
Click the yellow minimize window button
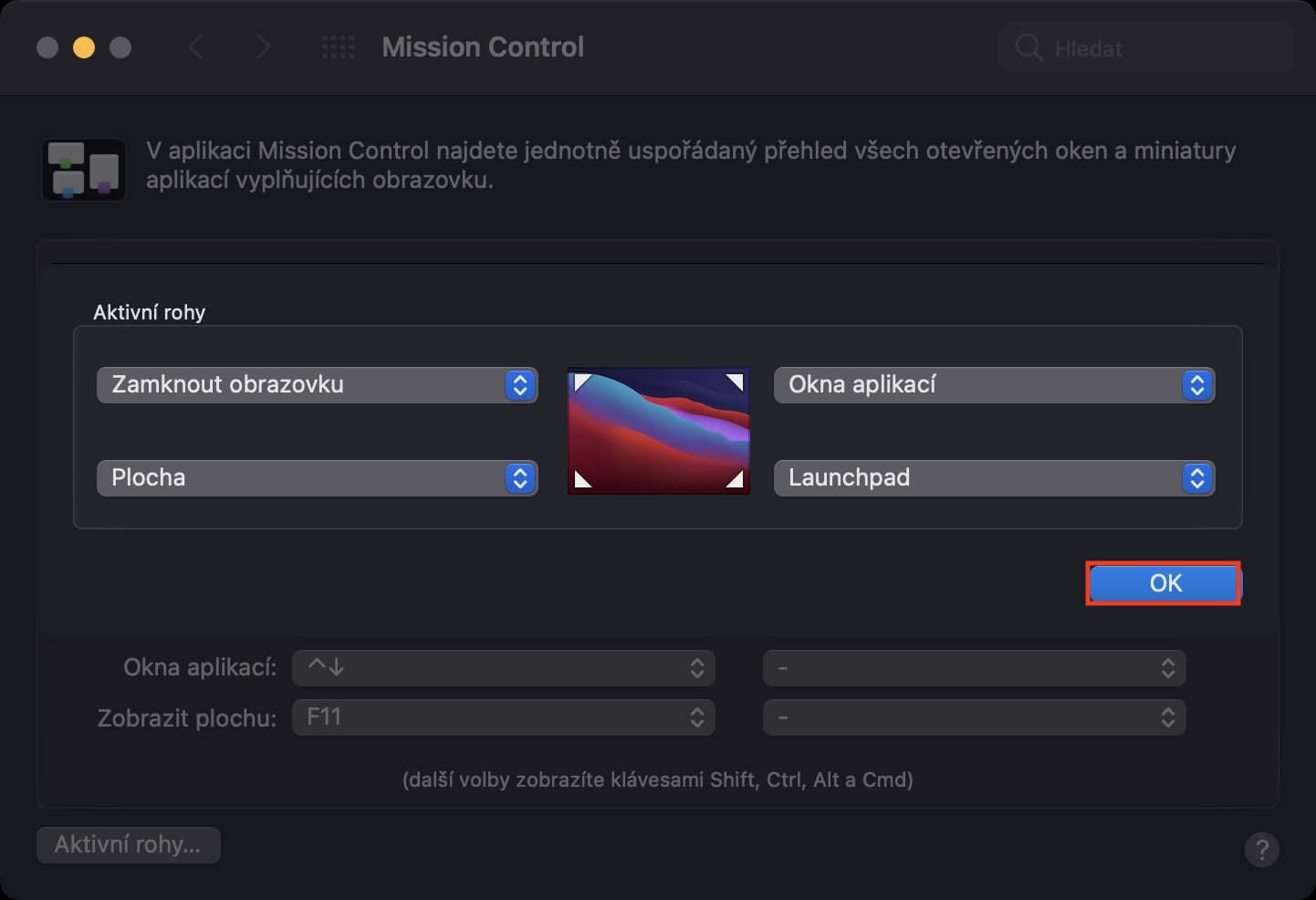coord(84,47)
